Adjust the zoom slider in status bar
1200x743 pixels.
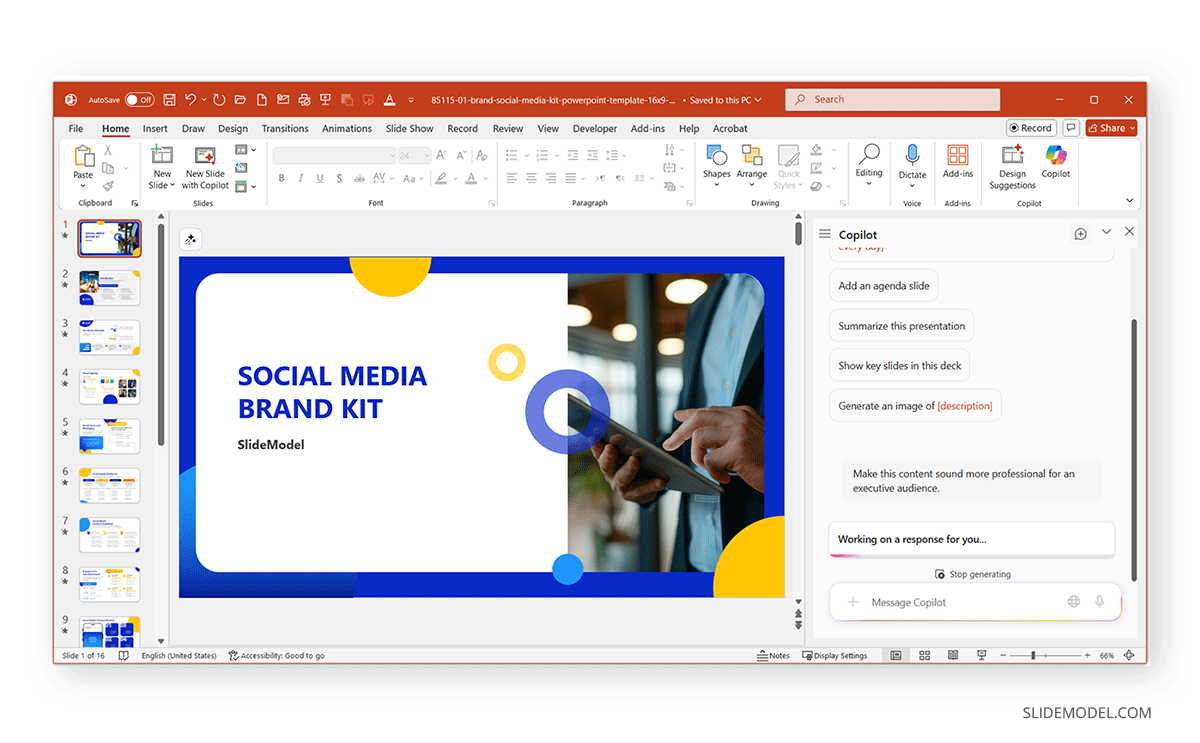point(1033,656)
